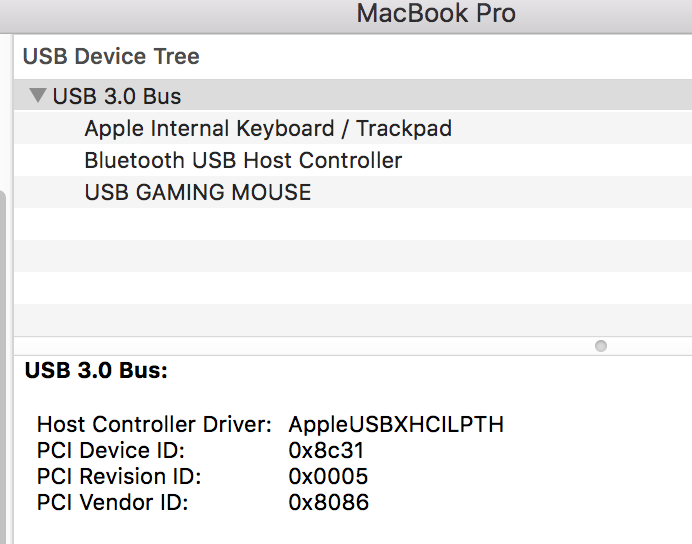Image resolution: width=692 pixels, height=544 pixels.
Task: Click the sidebar scrollbar at left edge
Action: pos(3,366)
